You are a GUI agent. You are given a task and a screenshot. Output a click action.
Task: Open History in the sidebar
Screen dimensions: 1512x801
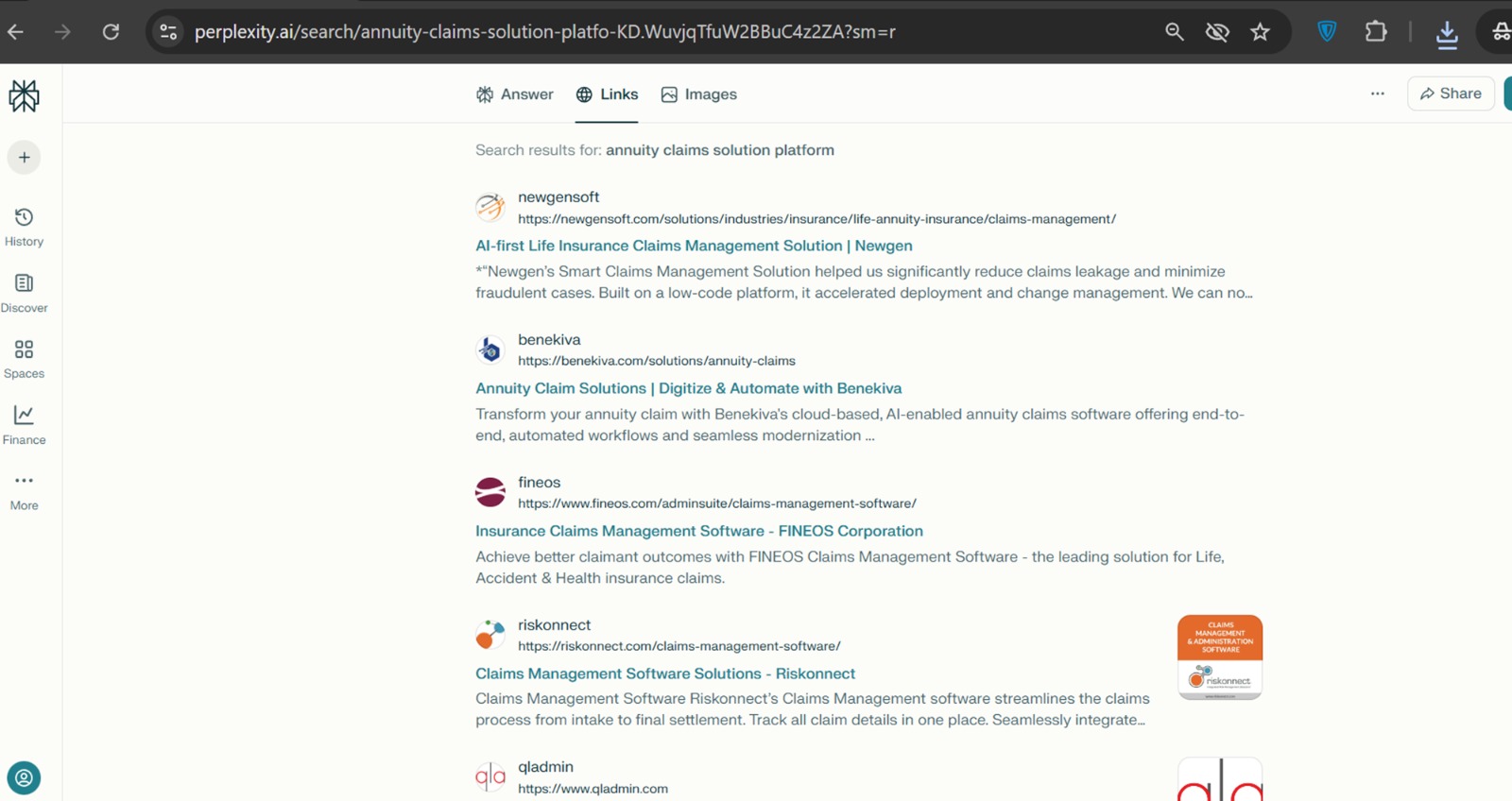pos(25,228)
